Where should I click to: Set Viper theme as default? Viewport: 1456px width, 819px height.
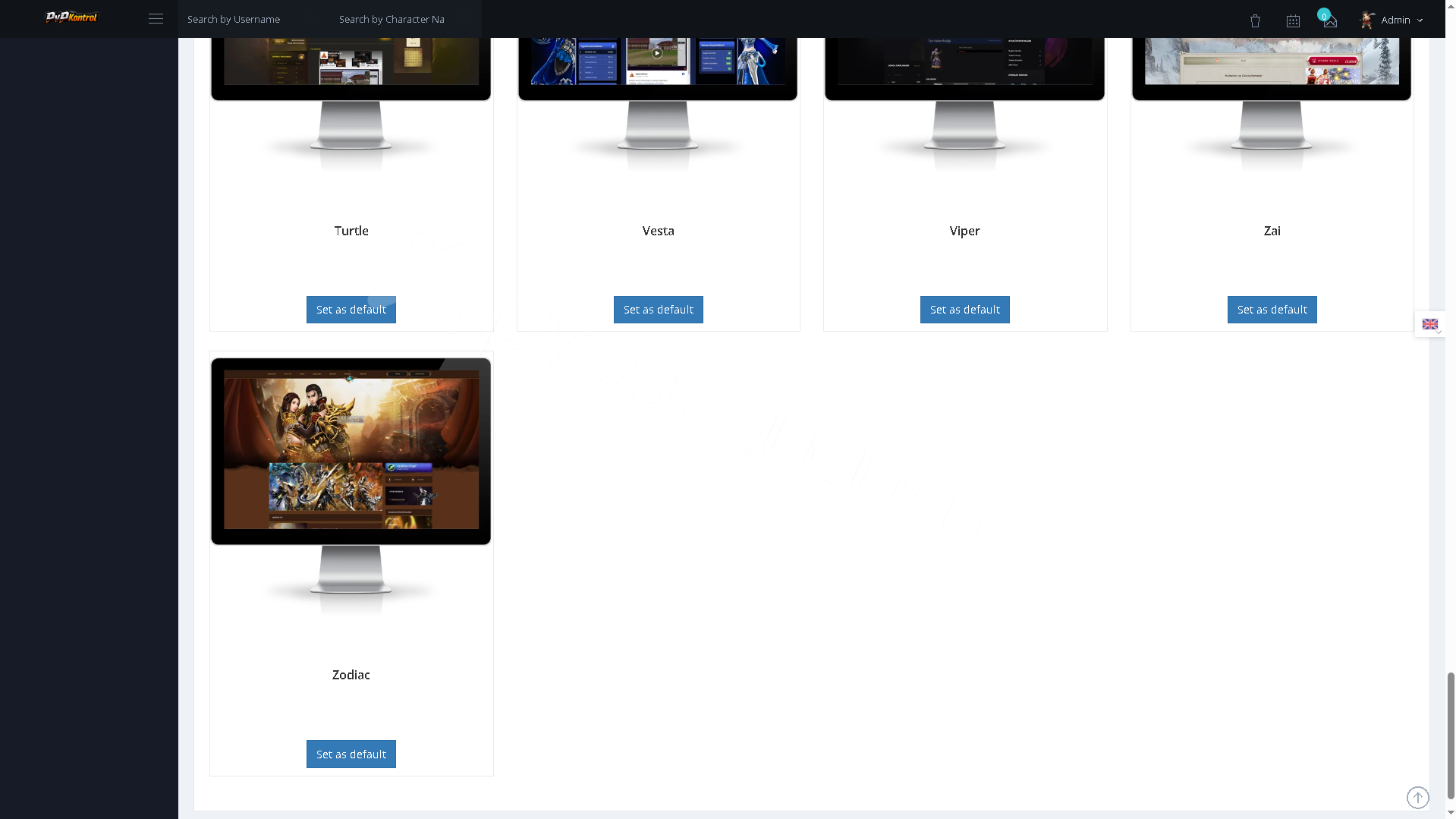pyautogui.click(x=964, y=310)
